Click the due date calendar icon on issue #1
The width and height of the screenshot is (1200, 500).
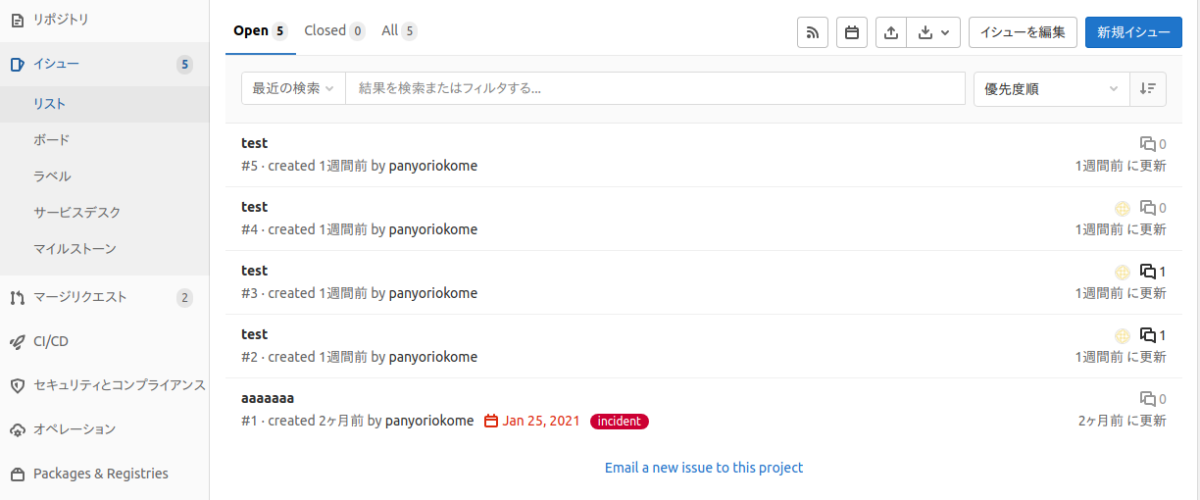[491, 421]
